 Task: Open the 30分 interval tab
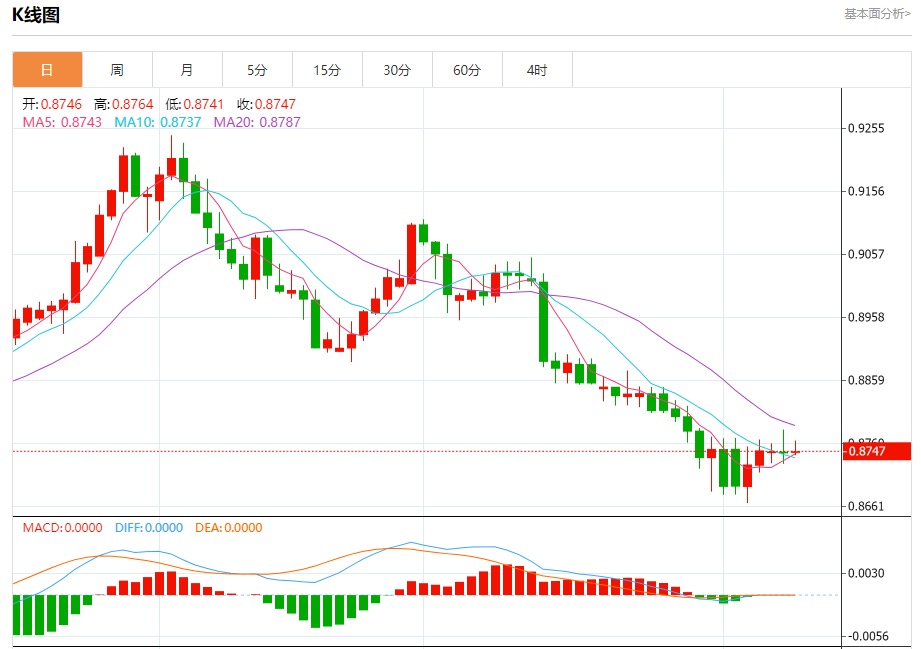coord(397,70)
